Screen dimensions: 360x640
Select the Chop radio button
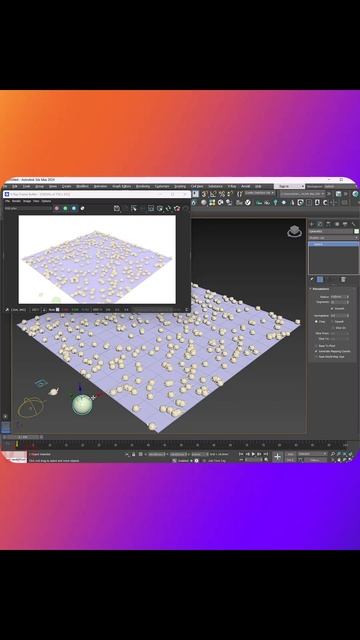[x=317, y=322]
